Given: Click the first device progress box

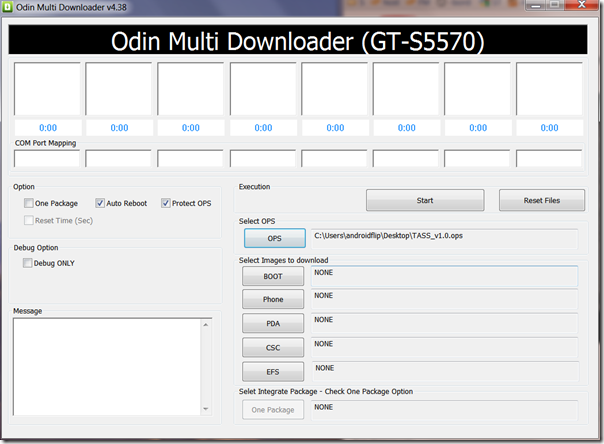Looking at the screenshot, I should point(47,89).
